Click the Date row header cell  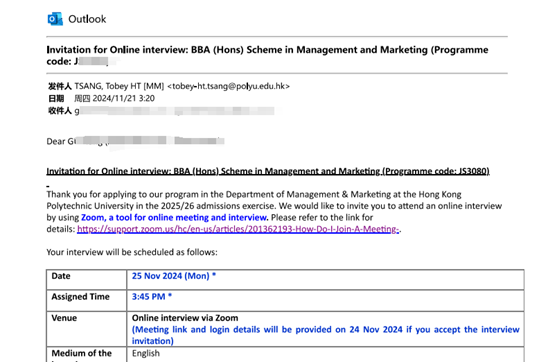pos(86,280)
